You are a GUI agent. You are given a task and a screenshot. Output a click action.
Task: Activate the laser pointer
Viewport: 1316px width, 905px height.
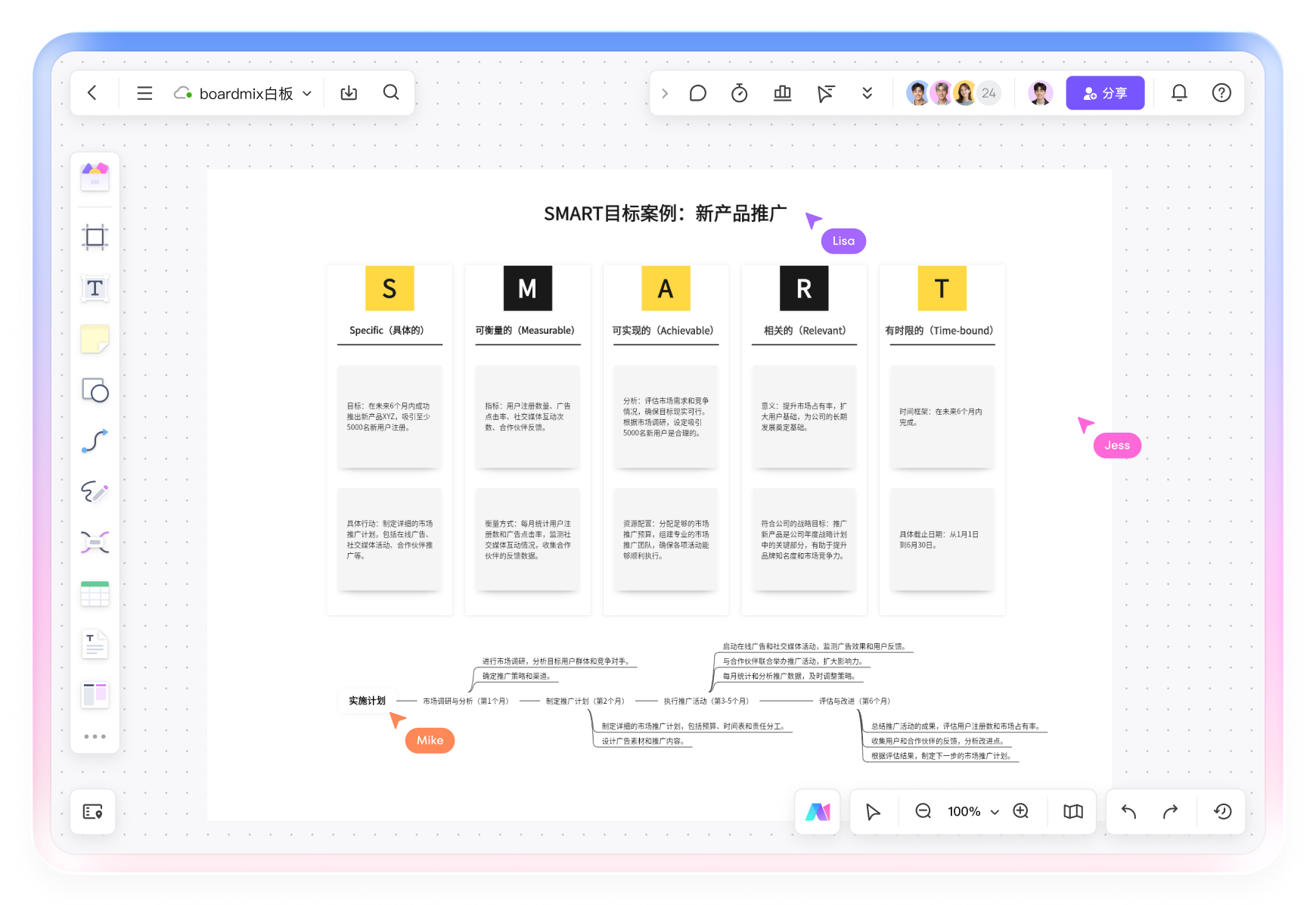825,92
